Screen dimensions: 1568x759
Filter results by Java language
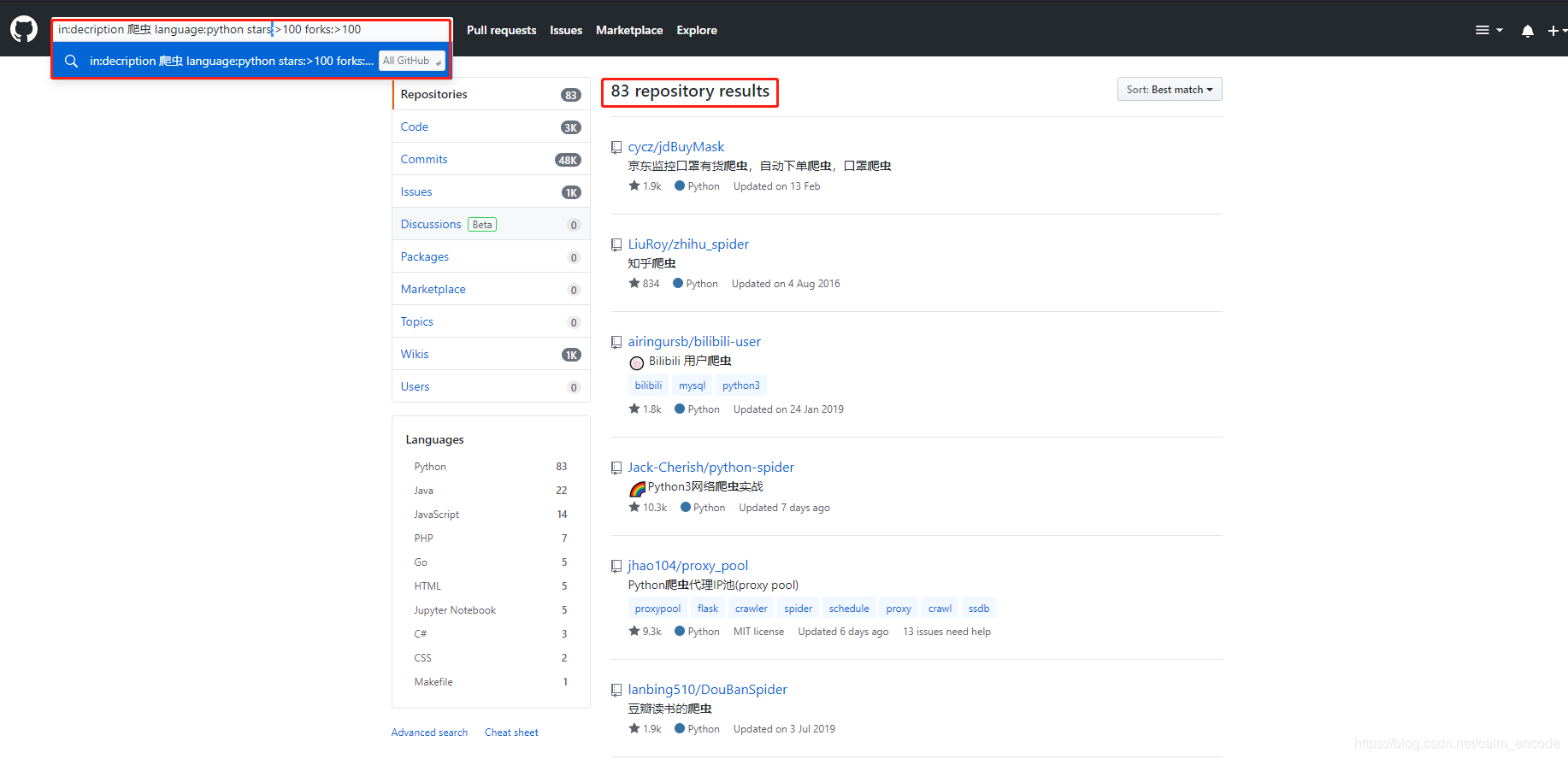491,491
